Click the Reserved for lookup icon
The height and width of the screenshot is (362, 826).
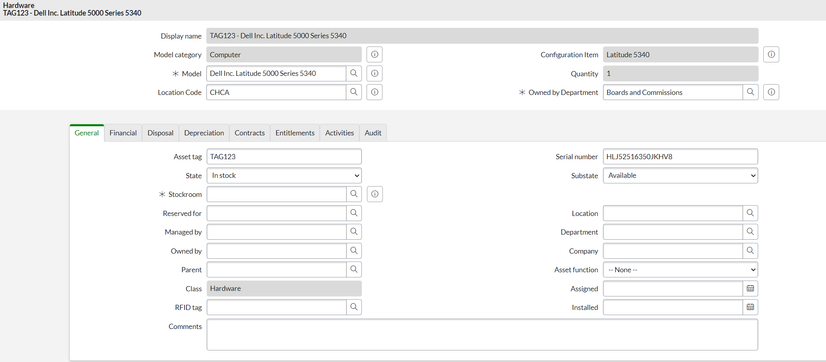tap(354, 213)
